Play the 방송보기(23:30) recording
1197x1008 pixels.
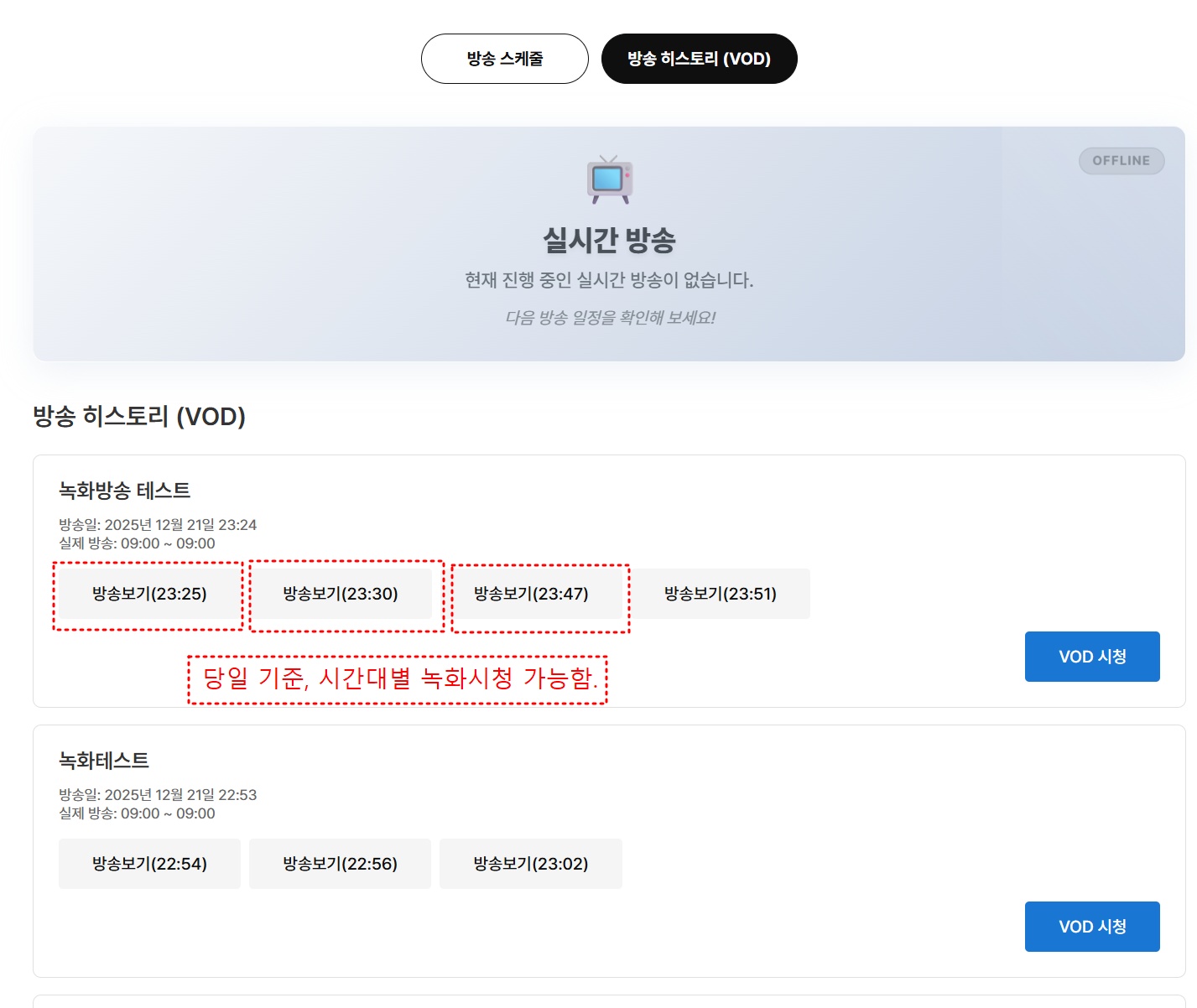(341, 594)
